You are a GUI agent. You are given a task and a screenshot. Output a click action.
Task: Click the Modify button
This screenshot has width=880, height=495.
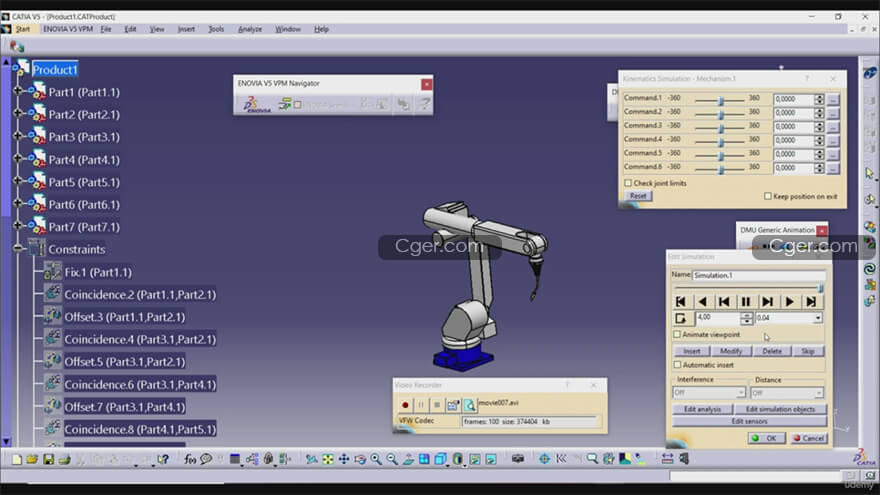(731, 351)
